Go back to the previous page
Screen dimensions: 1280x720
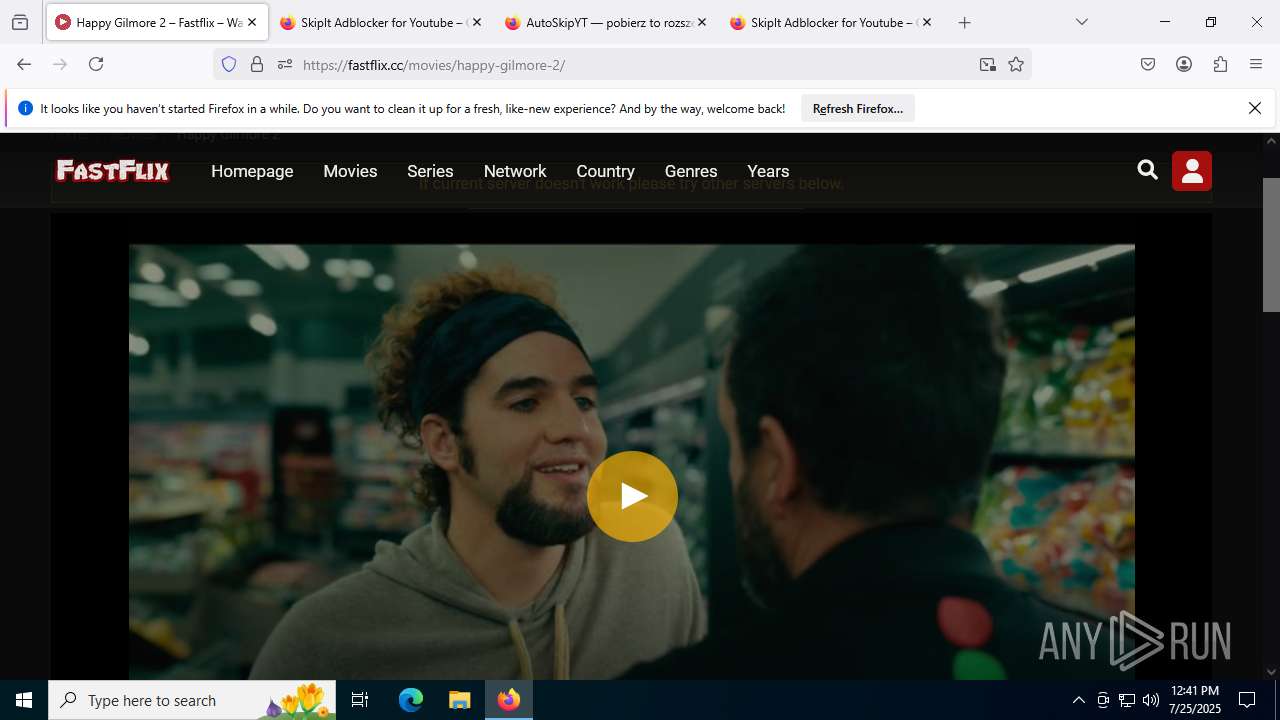[x=24, y=64]
